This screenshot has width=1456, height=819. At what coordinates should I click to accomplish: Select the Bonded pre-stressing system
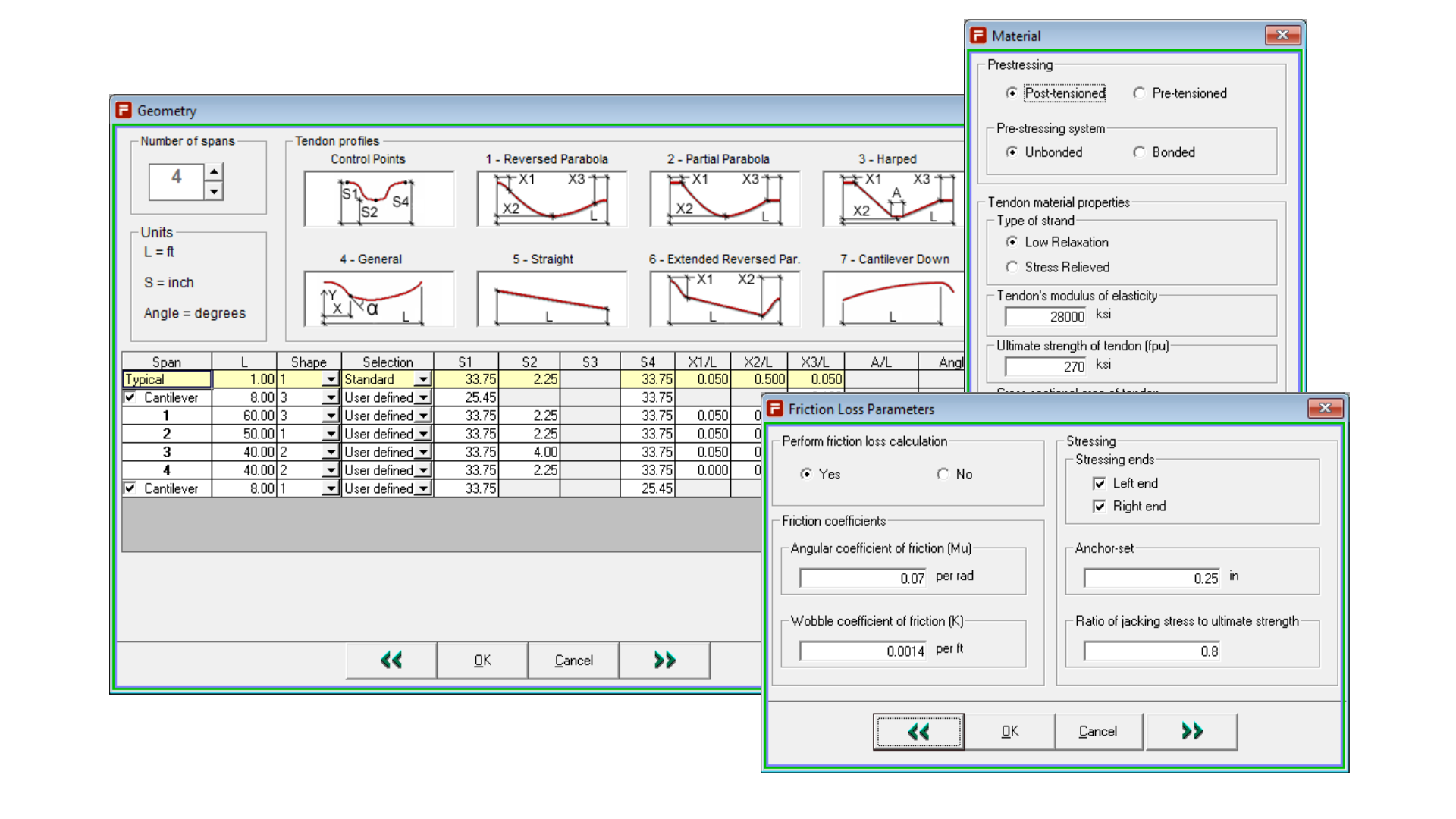[x=1139, y=152]
